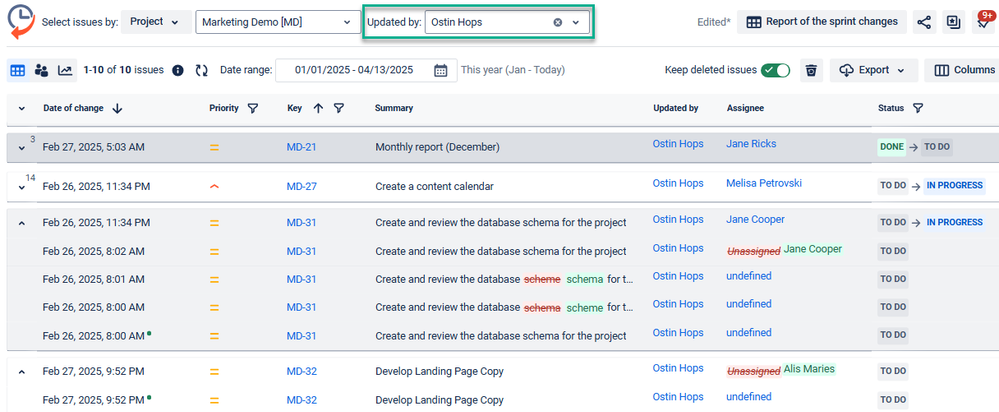This screenshot has height=412, width=999.
Task: Open the Columns settings button
Action: [964, 70]
